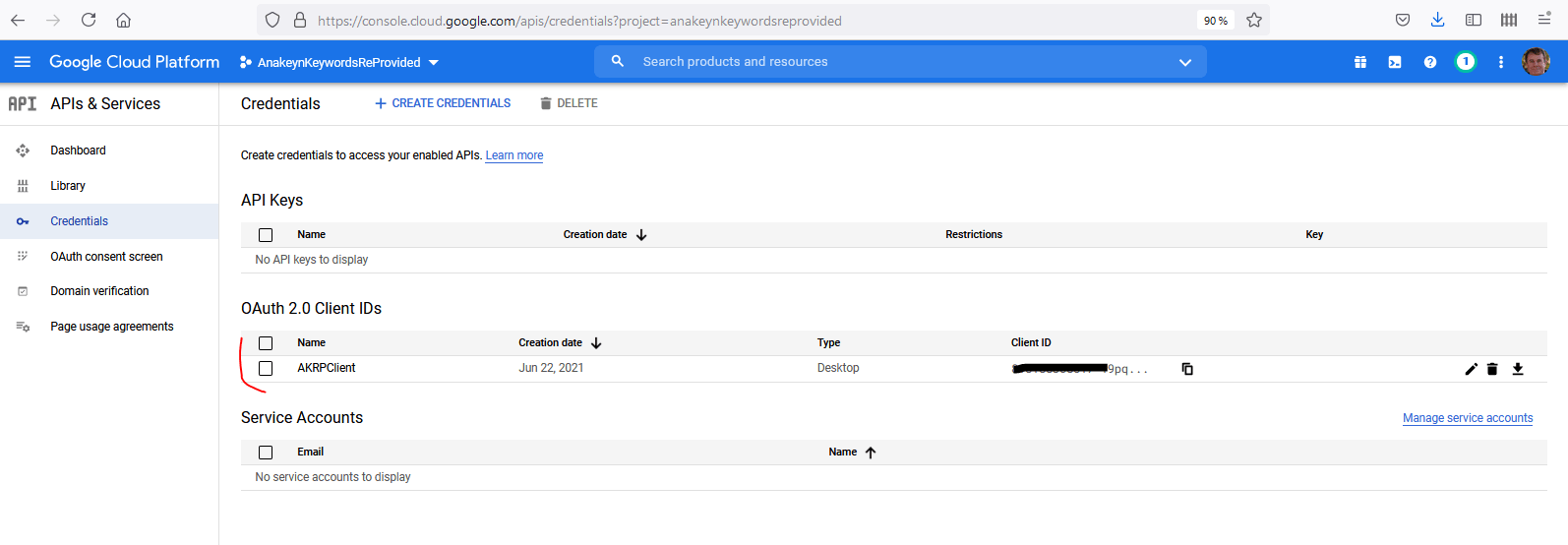1568x545 pixels.
Task: Click the DELETE button in the header
Action: (x=569, y=103)
